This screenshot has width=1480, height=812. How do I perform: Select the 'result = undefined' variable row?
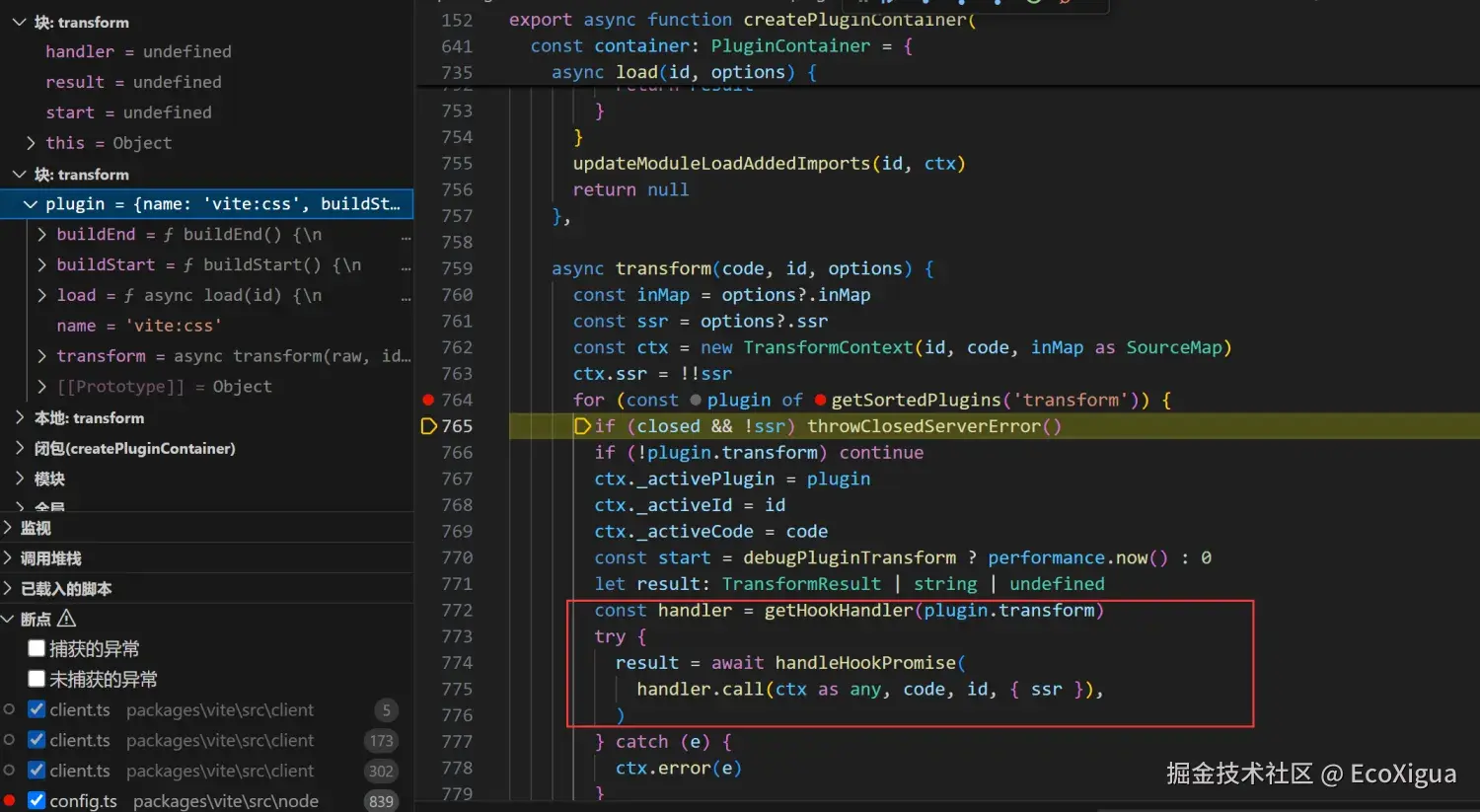click(206, 82)
